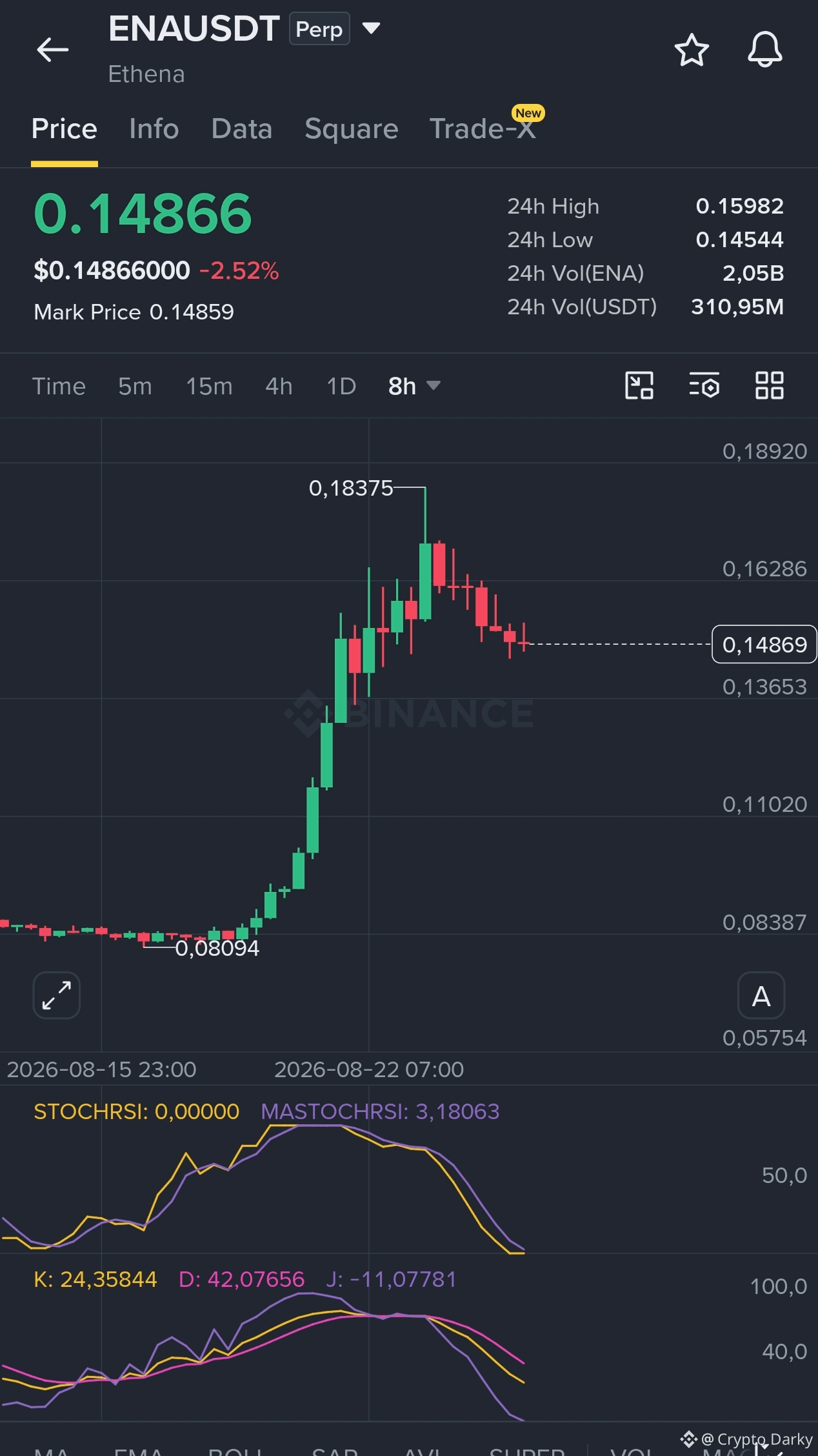
Task: Tap the J: -11,07781 KDJ value
Action: click(x=391, y=1279)
